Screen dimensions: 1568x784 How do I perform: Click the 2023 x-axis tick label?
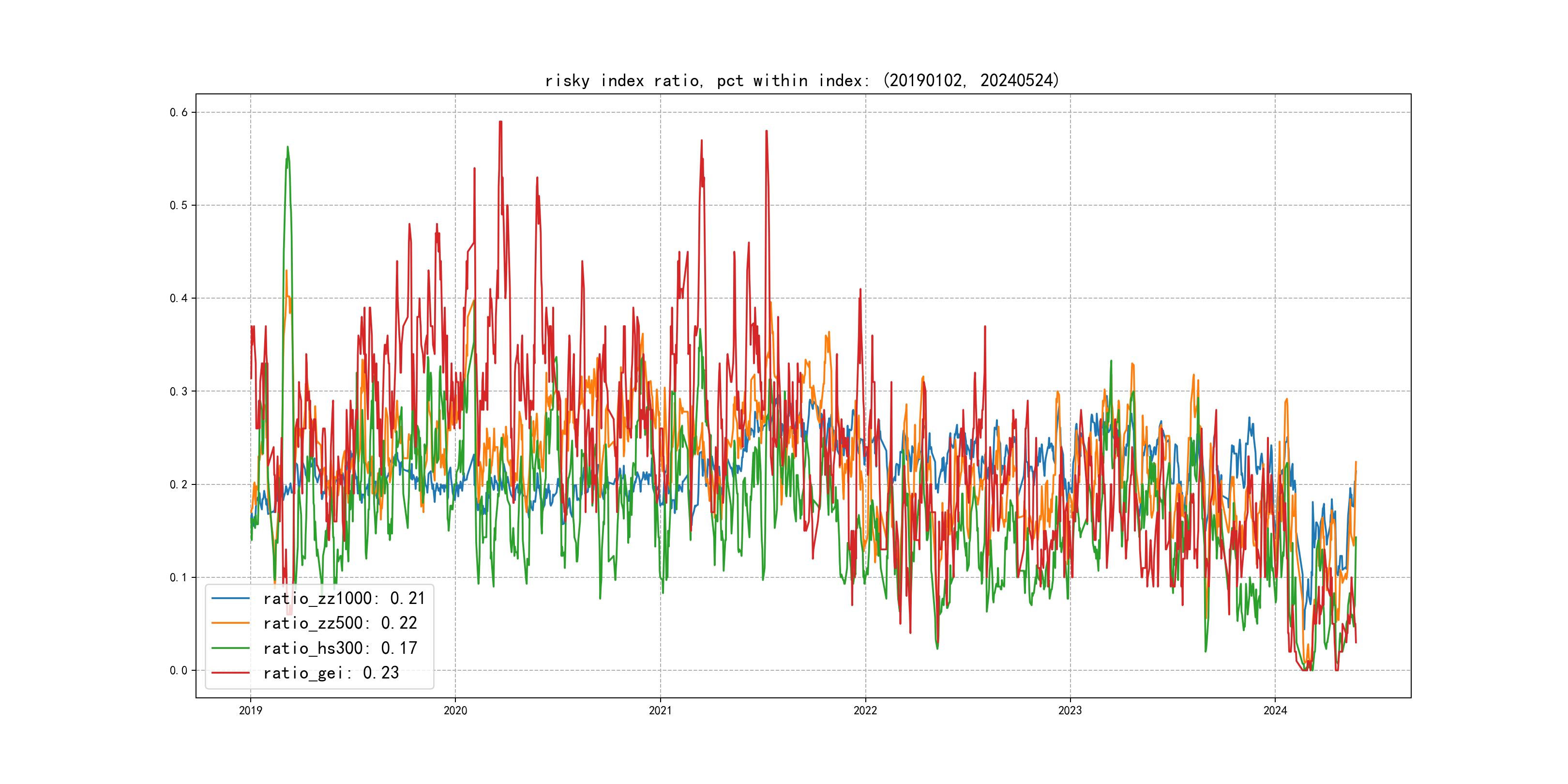(x=1070, y=710)
